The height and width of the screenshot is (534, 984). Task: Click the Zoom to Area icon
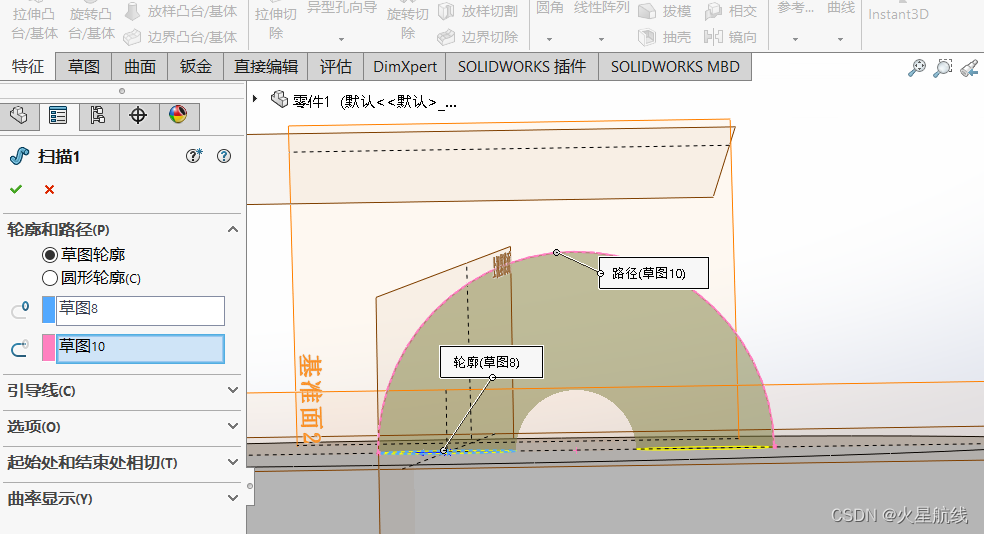[943, 68]
